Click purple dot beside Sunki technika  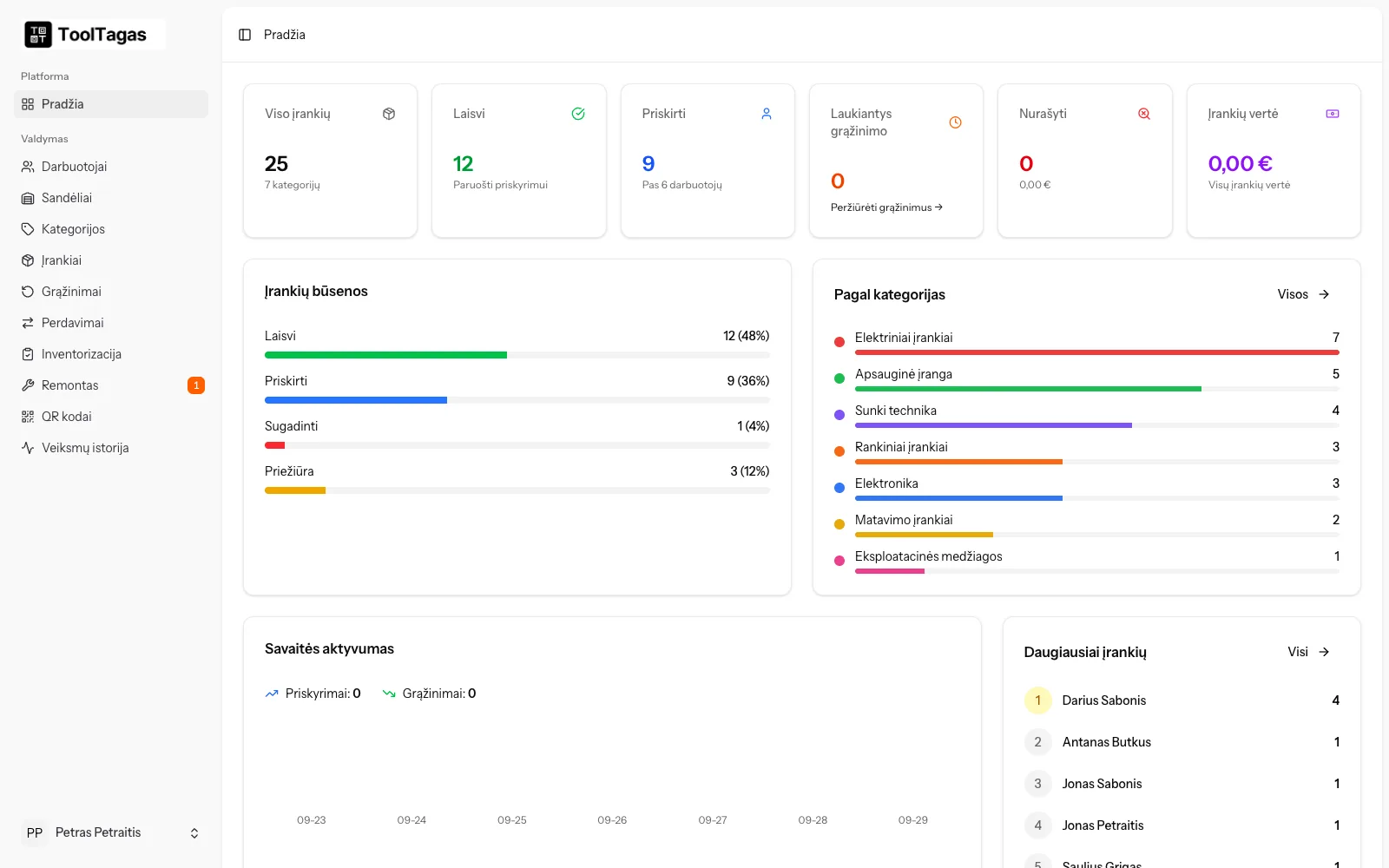point(839,415)
